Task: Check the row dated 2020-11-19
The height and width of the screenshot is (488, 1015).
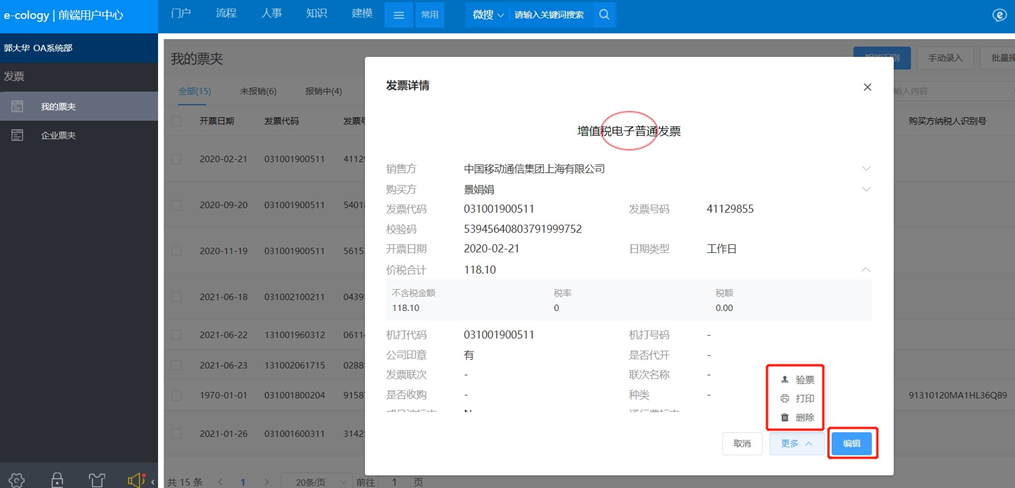Action: coord(176,250)
